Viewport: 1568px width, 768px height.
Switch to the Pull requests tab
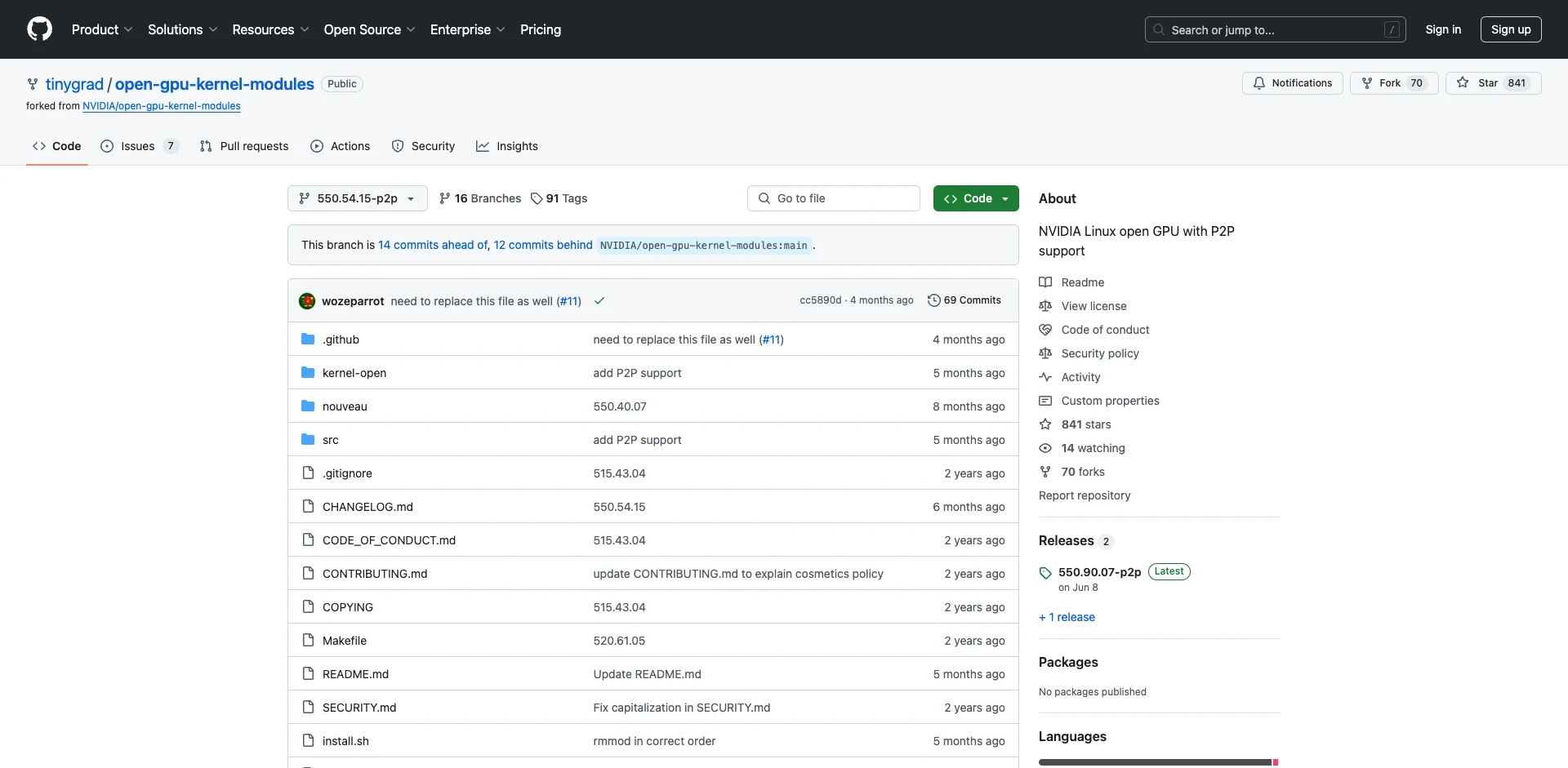click(244, 146)
